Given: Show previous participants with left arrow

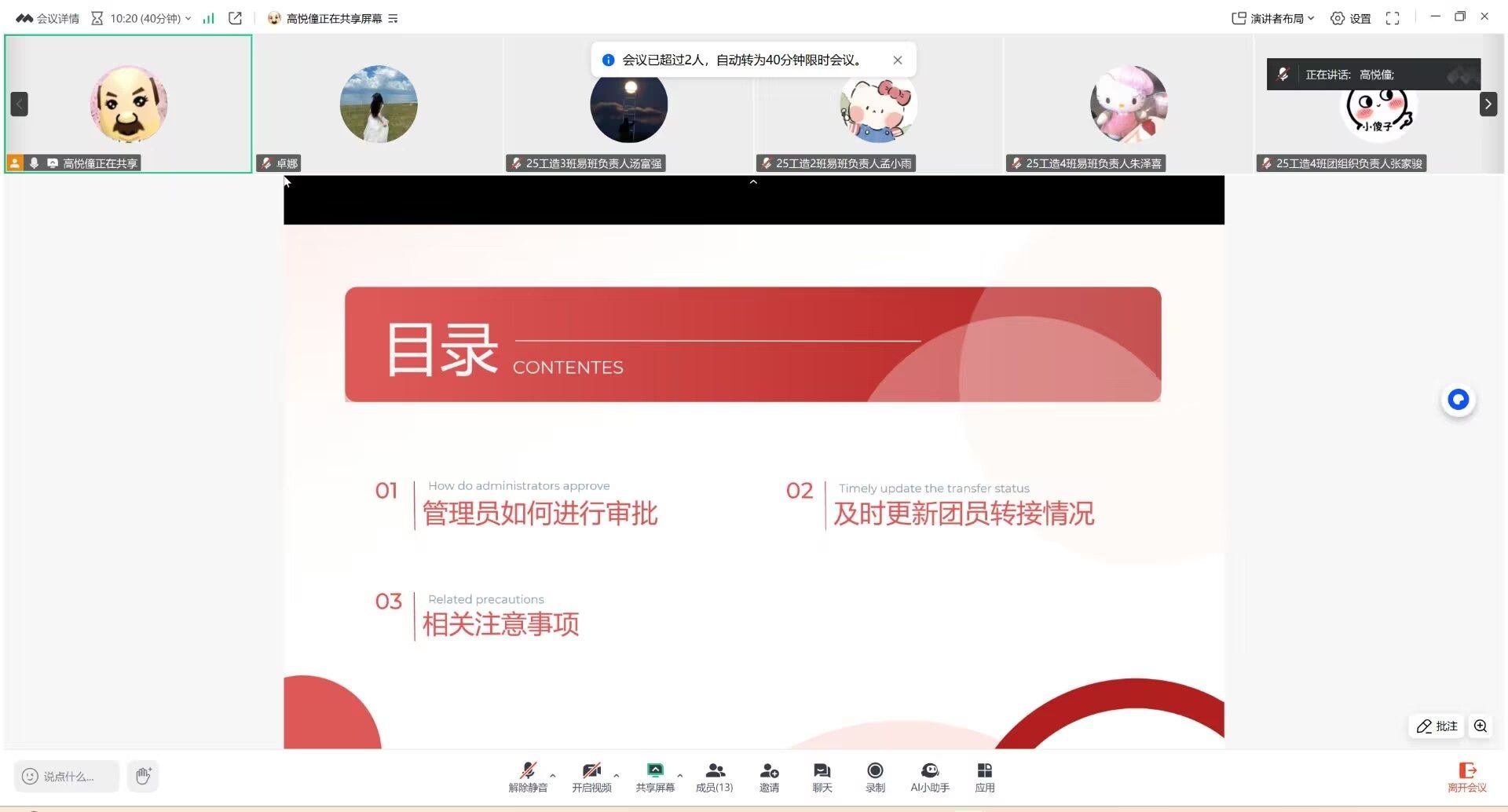Looking at the screenshot, I should point(19,104).
